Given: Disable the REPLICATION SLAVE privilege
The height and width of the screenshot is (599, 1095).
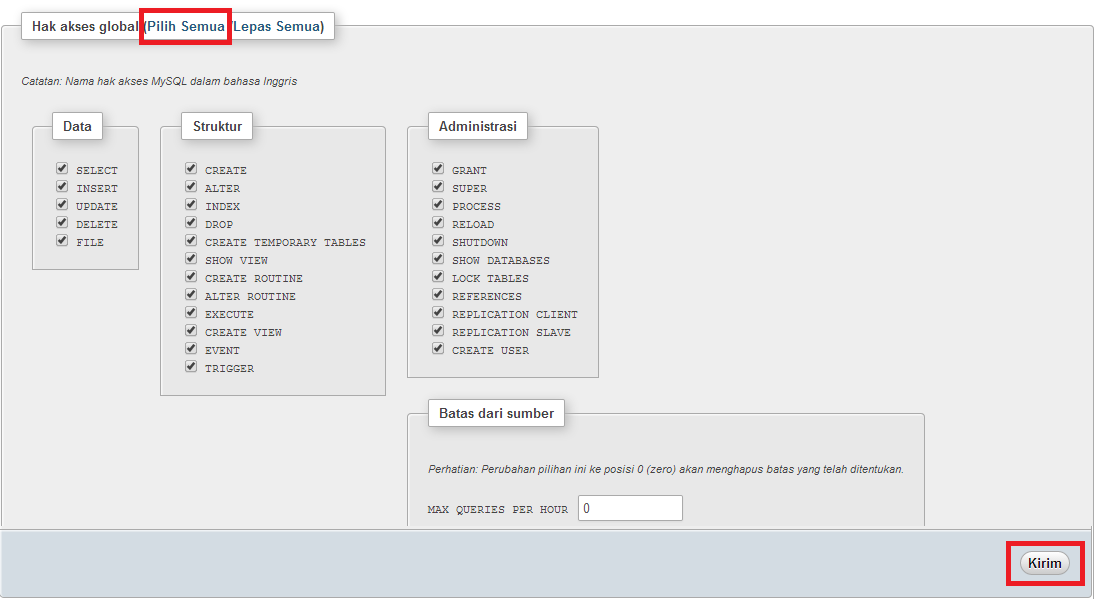Looking at the screenshot, I should [x=438, y=331].
